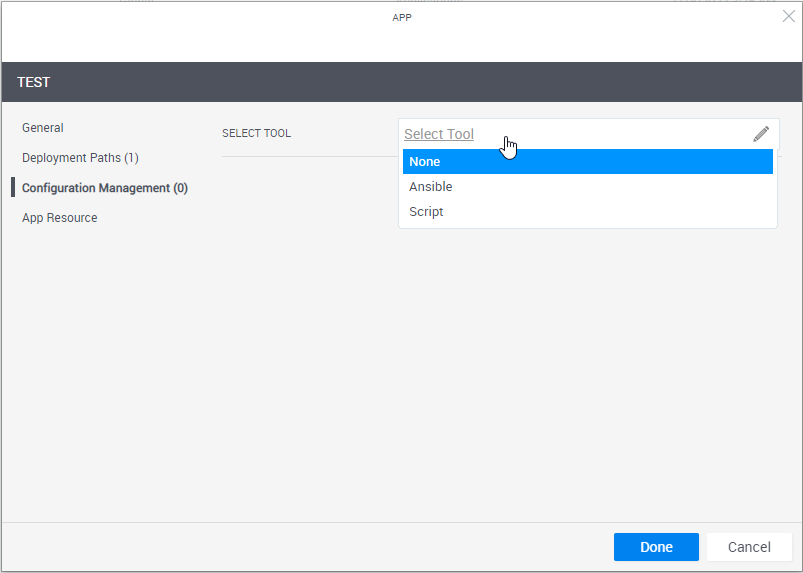Click the SELECT TOOL field label
Screen dimensions: 803x573
[x=256, y=134]
